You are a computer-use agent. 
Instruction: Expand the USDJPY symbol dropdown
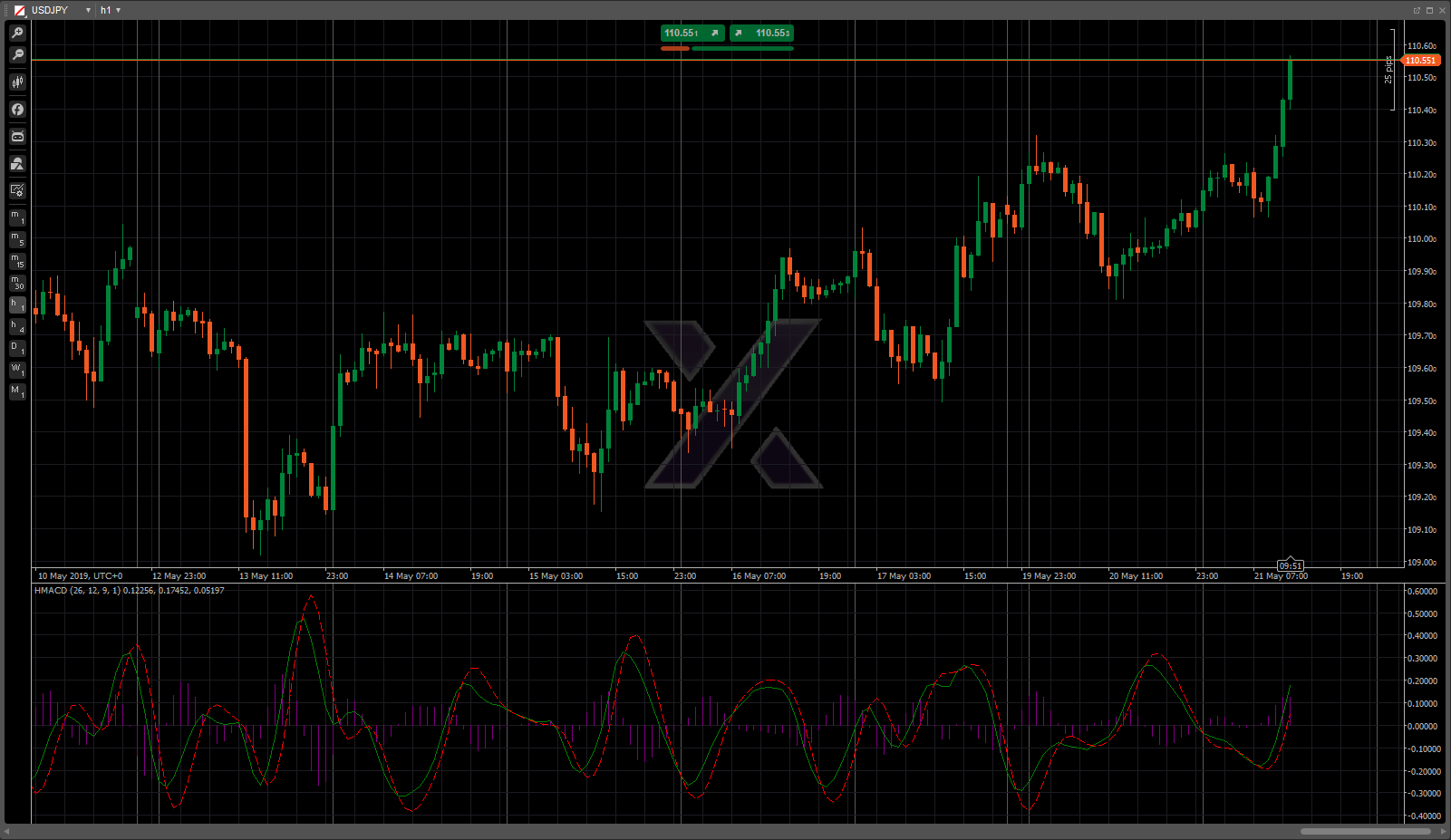88,10
